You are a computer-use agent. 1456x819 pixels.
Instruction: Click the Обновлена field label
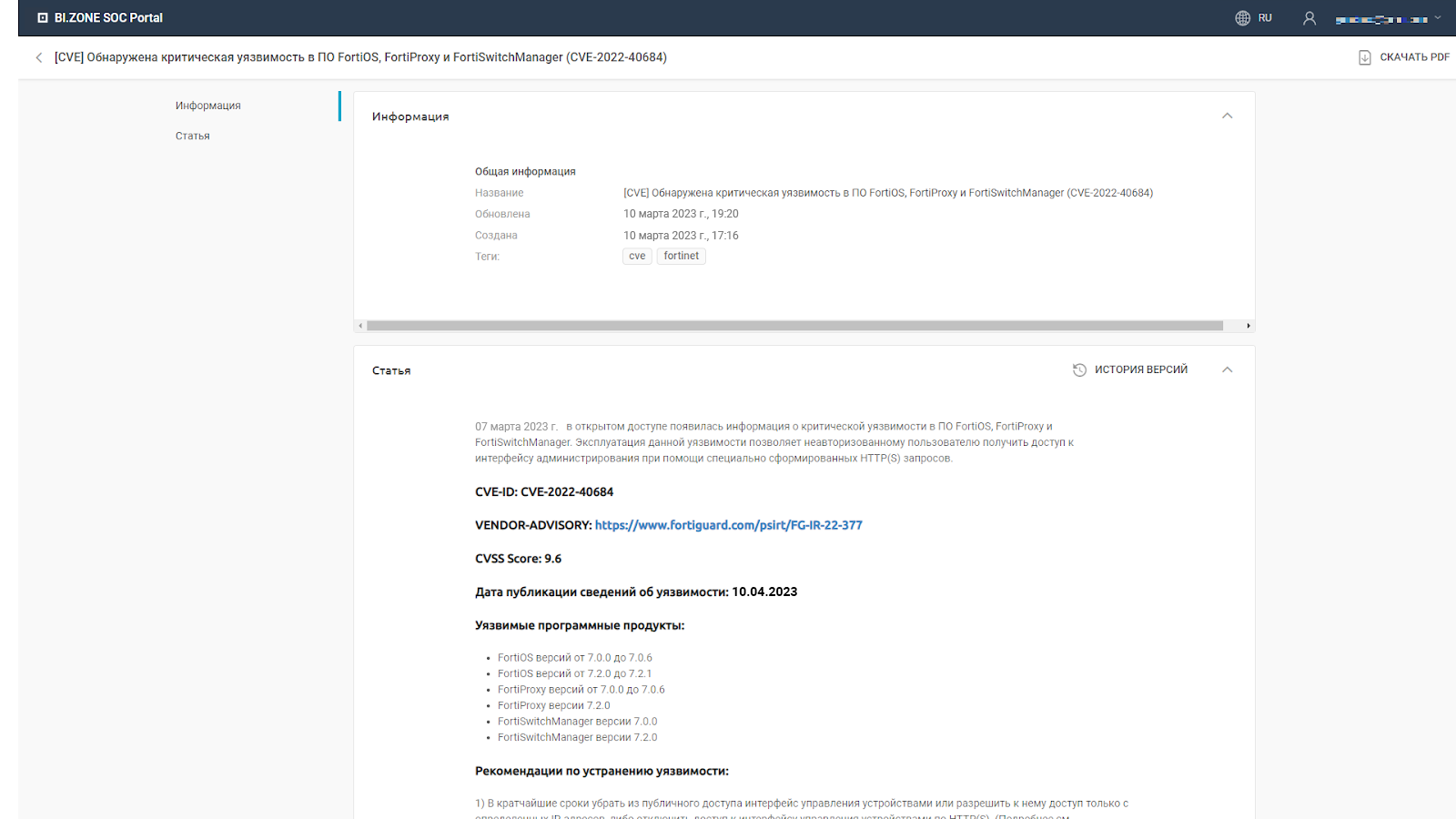502,214
